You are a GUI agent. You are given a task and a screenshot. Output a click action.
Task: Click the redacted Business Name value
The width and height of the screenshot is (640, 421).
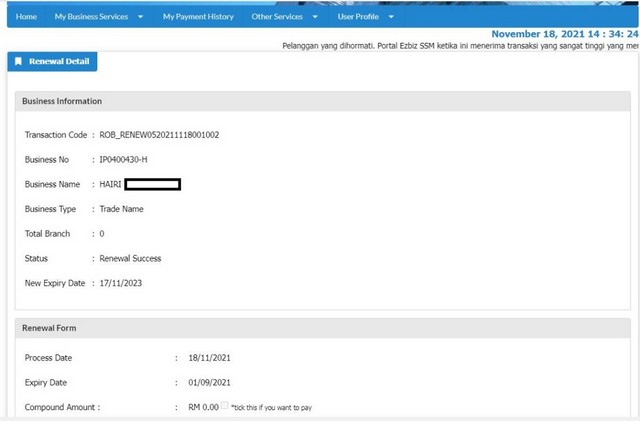click(x=152, y=184)
